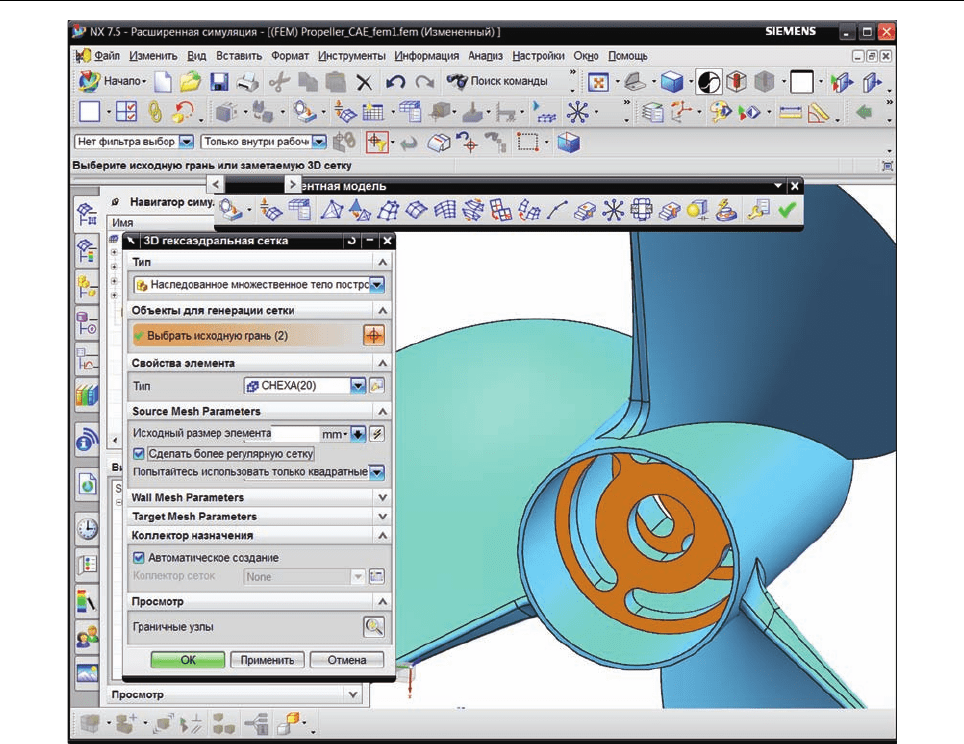The image size is (964, 744).
Task: Click the Delete X icon in the toolbar
Action: [x=364, y=82]
